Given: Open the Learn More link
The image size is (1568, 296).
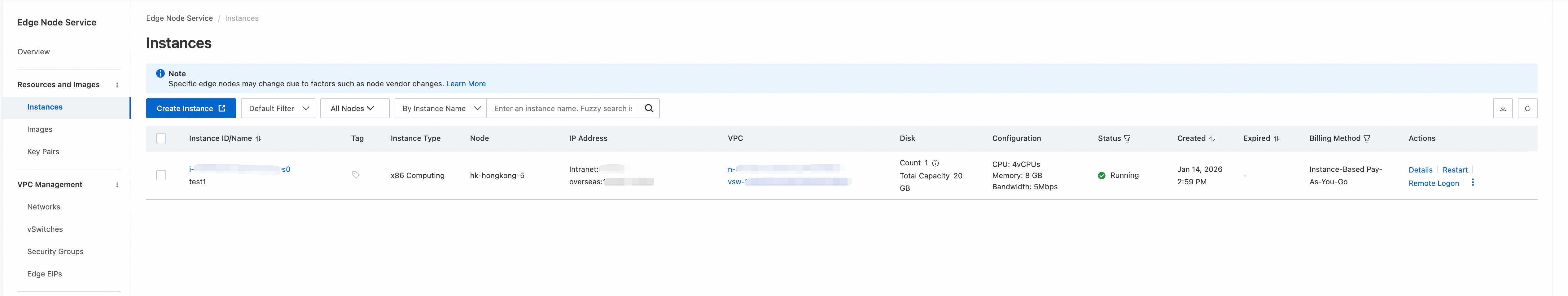Looking at the screenshot, I should (466, 83).
